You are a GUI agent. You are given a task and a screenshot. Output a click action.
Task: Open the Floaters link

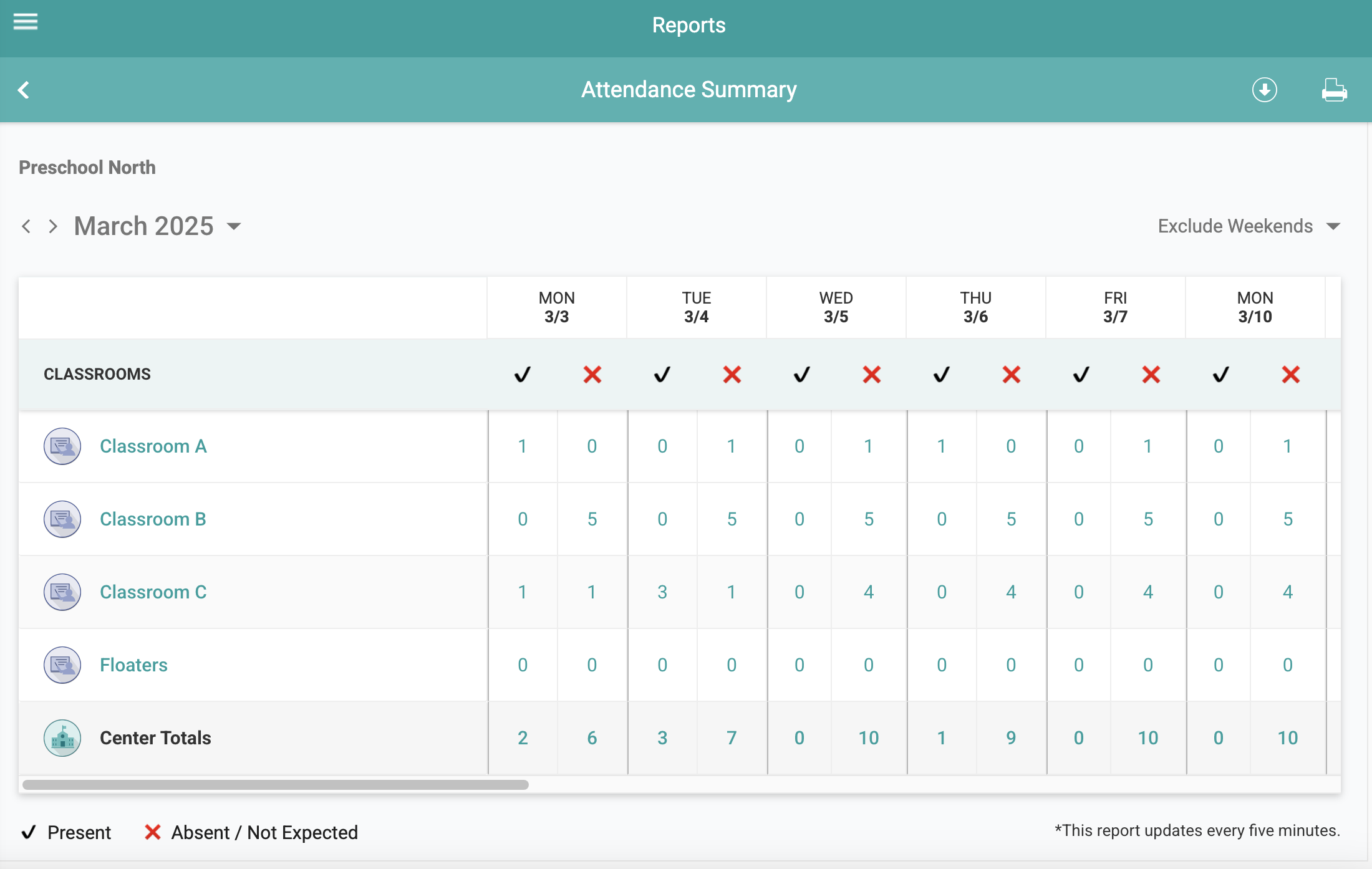click(x=133, y=665)
